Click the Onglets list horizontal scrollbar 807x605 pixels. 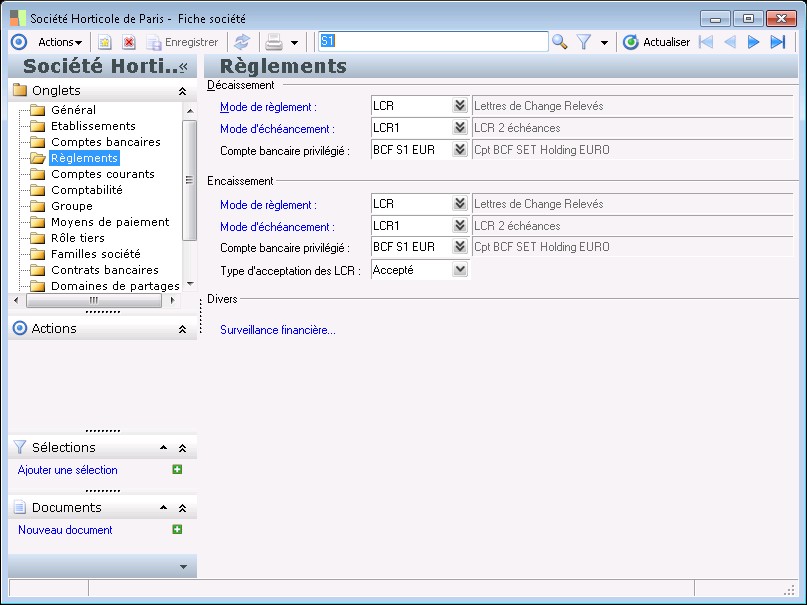tap(95, 300)
